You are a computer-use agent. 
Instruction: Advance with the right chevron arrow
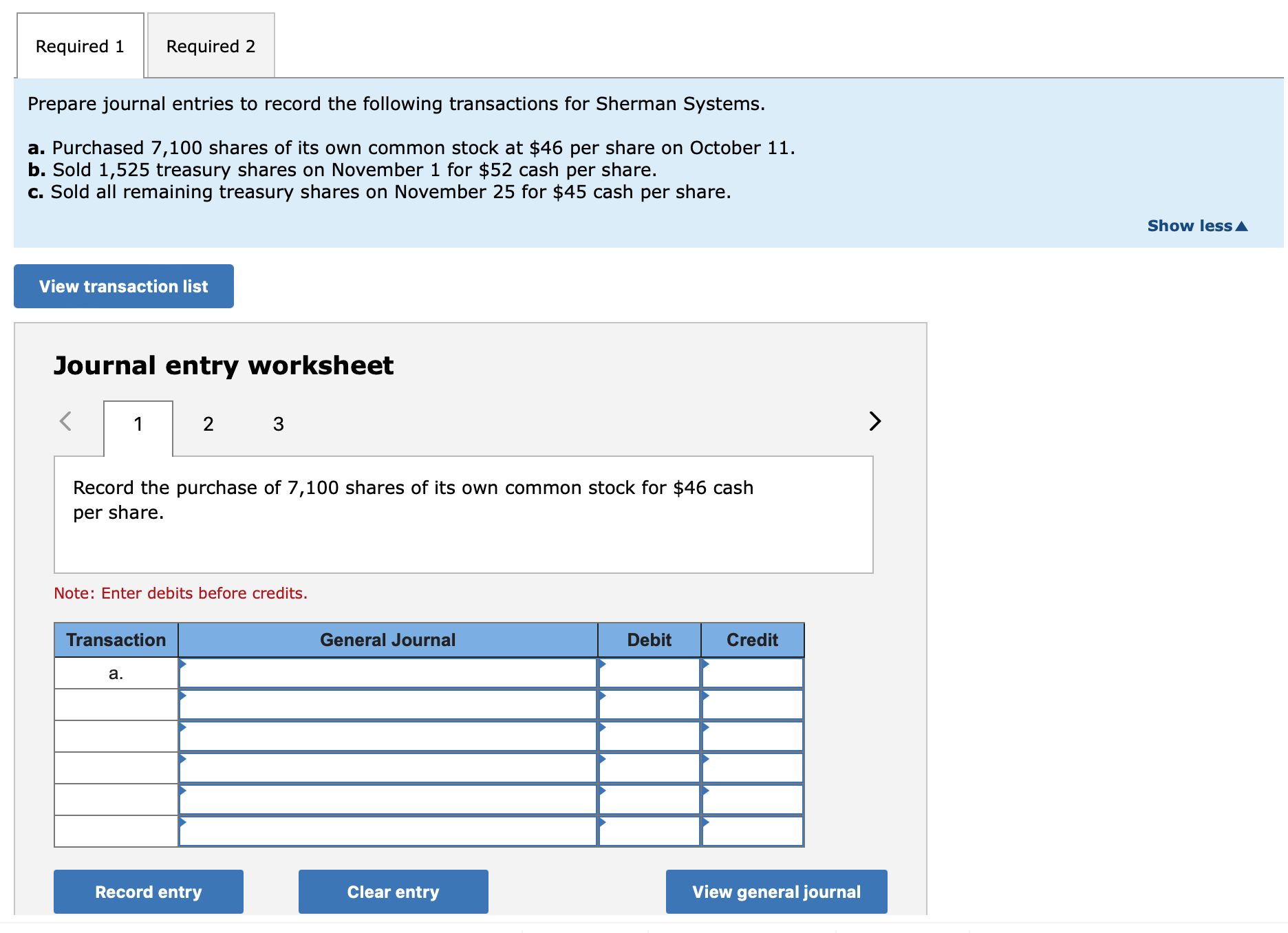tap(874, 422)
